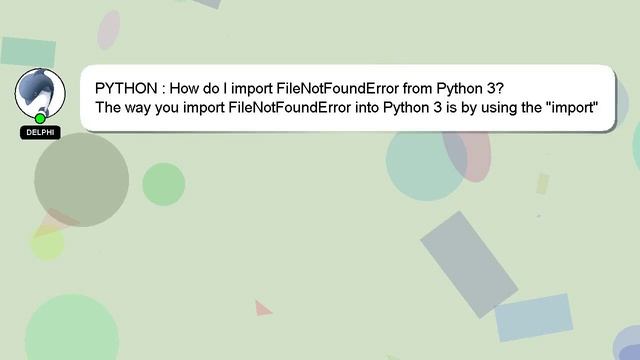Click the large light-green circle at the bottom left
This screenshot has width=640, height=360.
tap(72, 327)
